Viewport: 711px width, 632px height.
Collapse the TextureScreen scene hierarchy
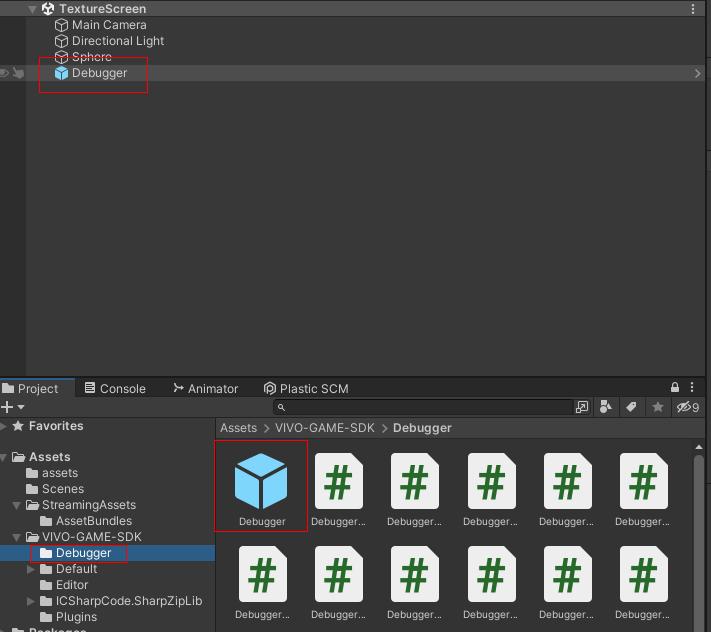[33, 9]
